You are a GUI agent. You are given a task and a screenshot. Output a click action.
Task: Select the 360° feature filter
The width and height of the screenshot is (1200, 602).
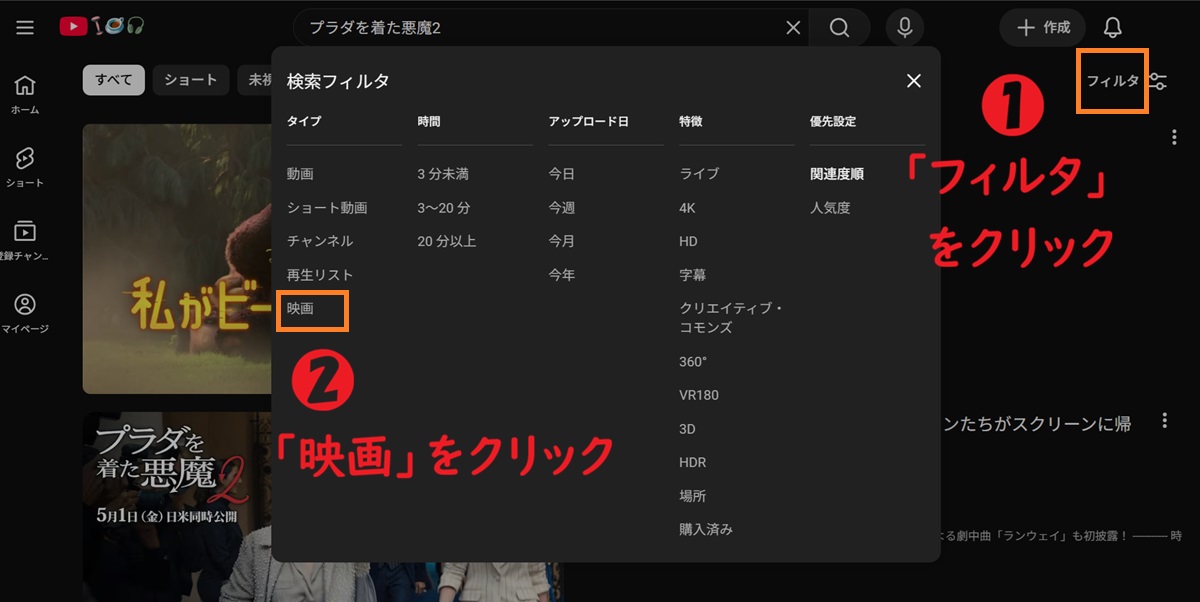point(693,361)
